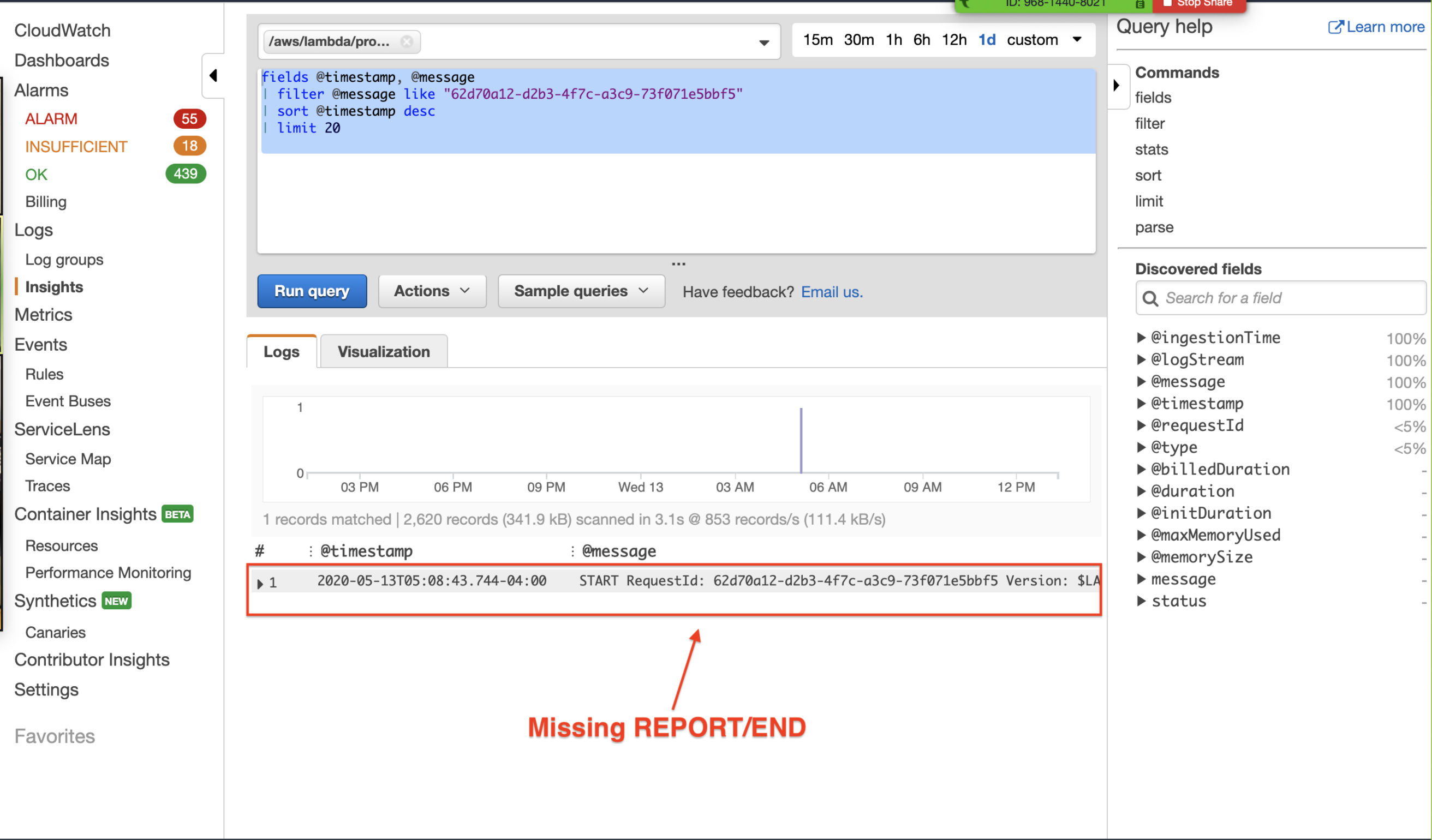
Task: Select the Logs tab
Action: pyautogui.click(x=281, y=351)
